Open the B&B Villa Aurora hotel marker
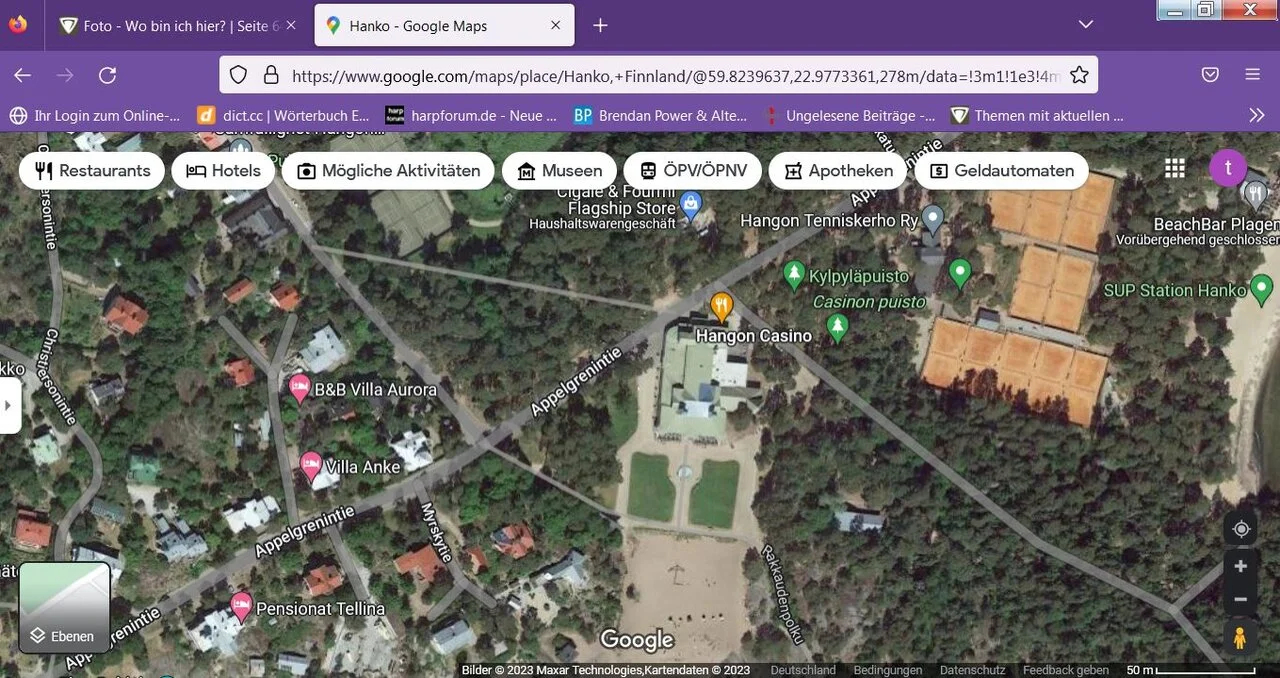 299,388
